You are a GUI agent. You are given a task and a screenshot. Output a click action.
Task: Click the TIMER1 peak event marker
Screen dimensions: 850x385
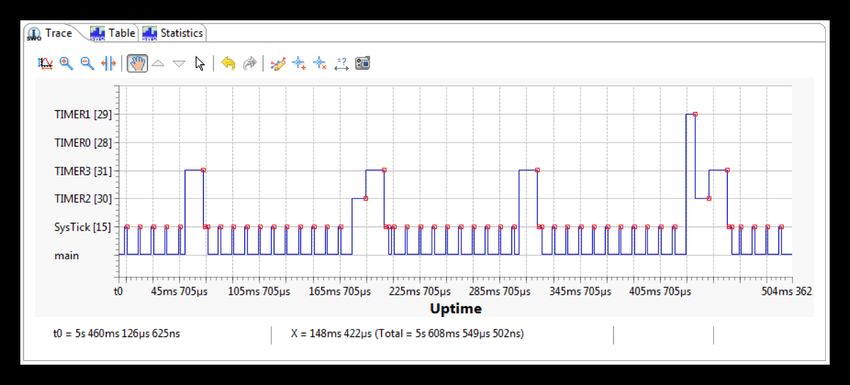click(x=695, y=114)
